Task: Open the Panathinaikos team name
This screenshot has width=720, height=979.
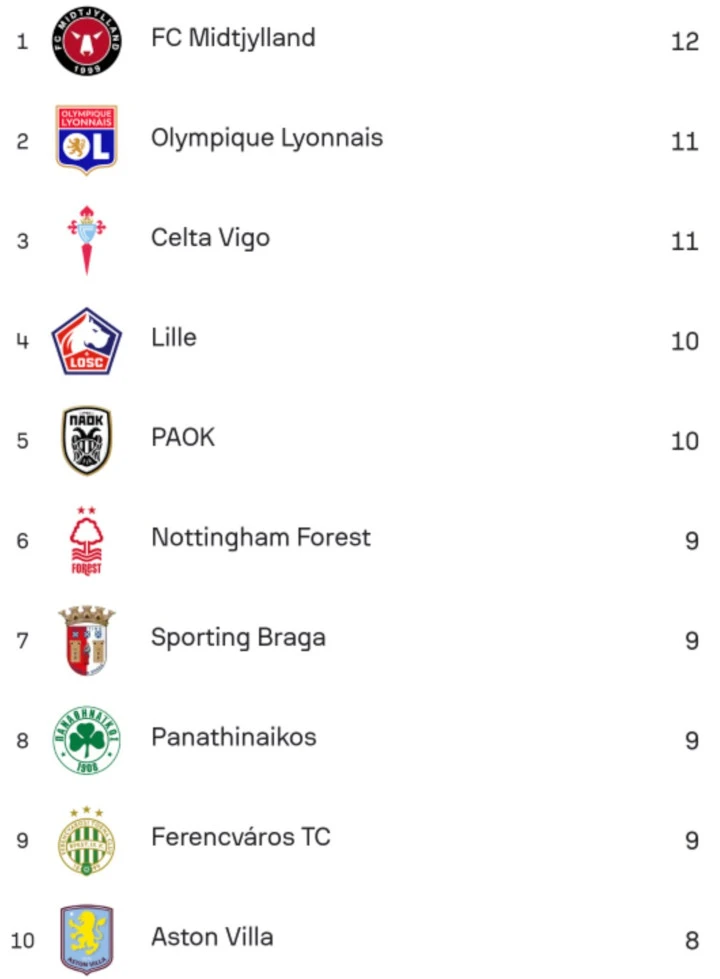Action: tap(233, 738)
